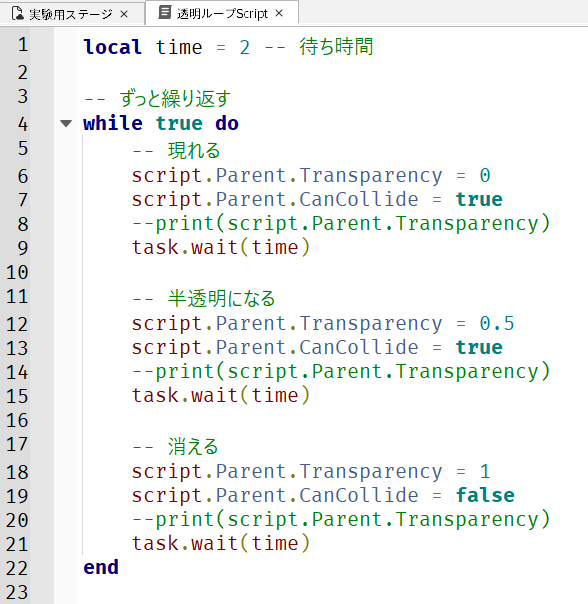
Task: Click the commented print statement on line 8
Action: [341, 224]
